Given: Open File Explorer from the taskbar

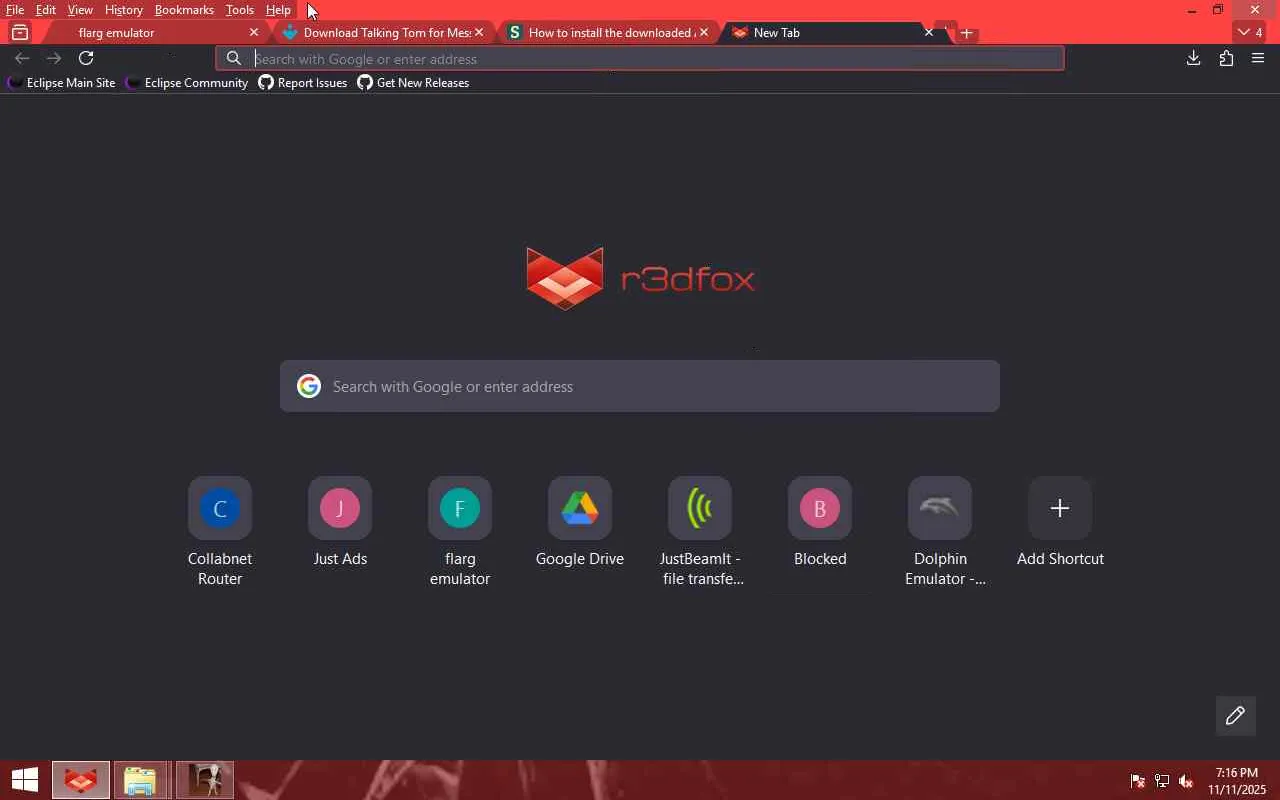Looking at the screenshot, I should coord(140,780).
